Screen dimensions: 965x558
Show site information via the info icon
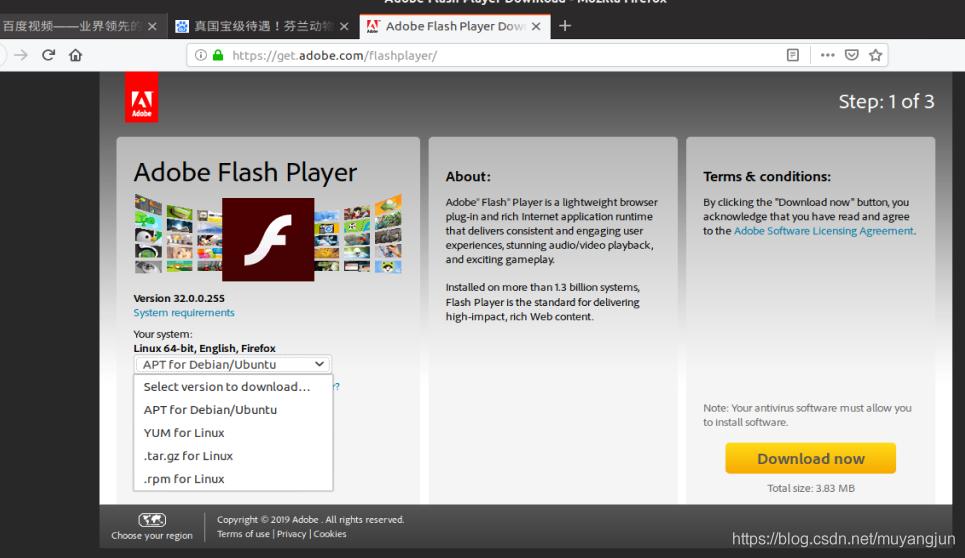click(x=201, y=55)
